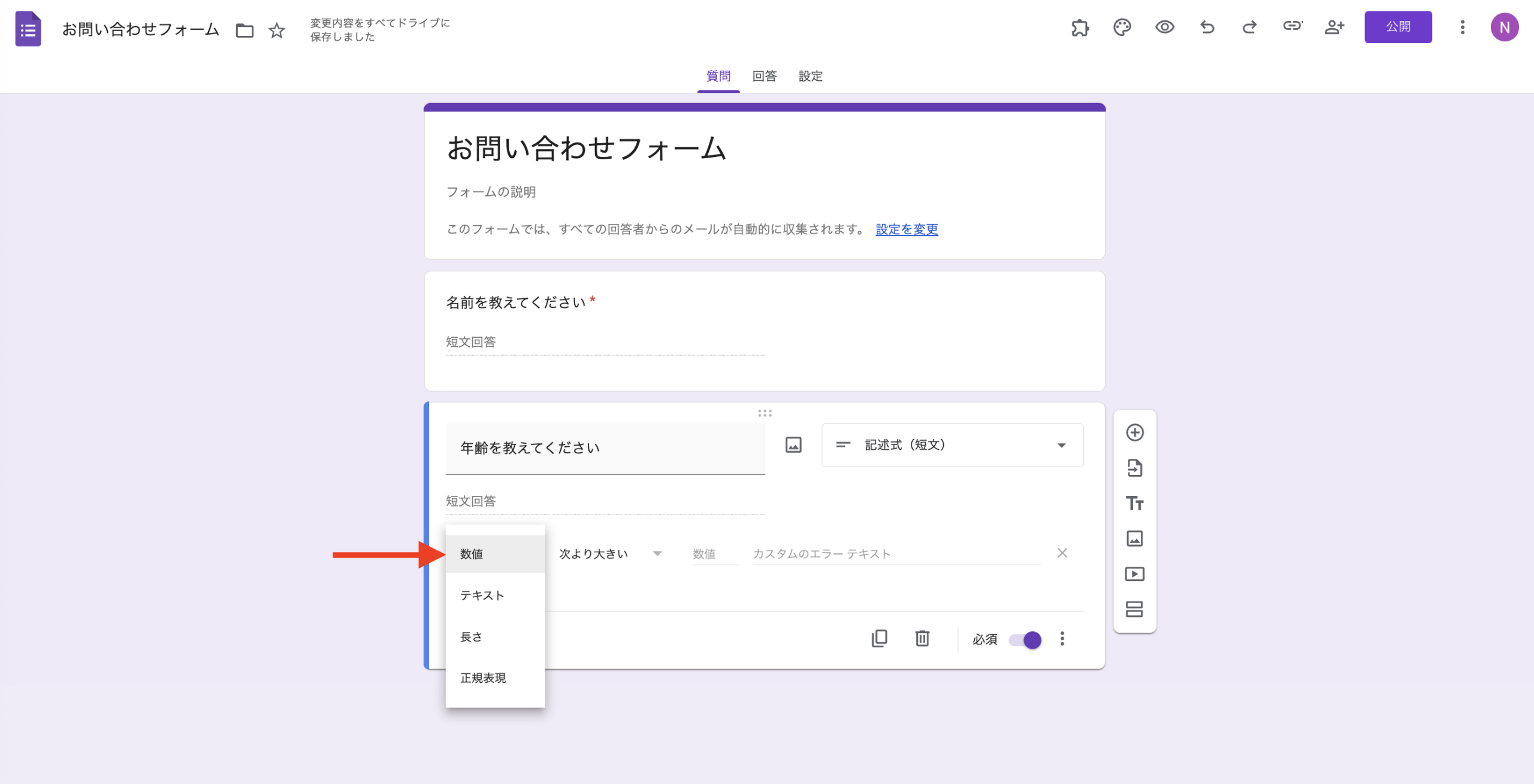This screenshot has height=784, width=1534.
Task: Select 正規表現 from the validation menu
Action: (x=482, y=678)
